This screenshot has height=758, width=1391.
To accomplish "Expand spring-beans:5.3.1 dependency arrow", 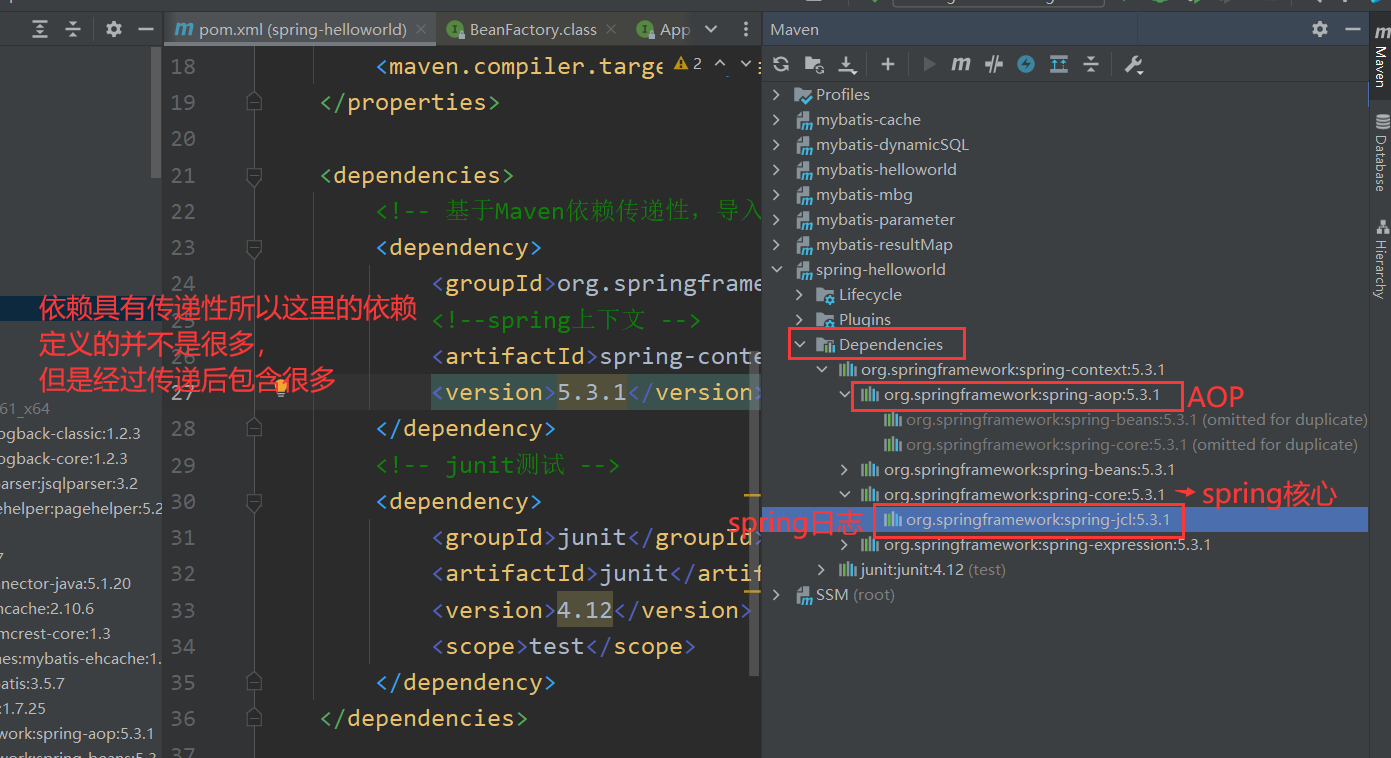I will coord(845,469).
